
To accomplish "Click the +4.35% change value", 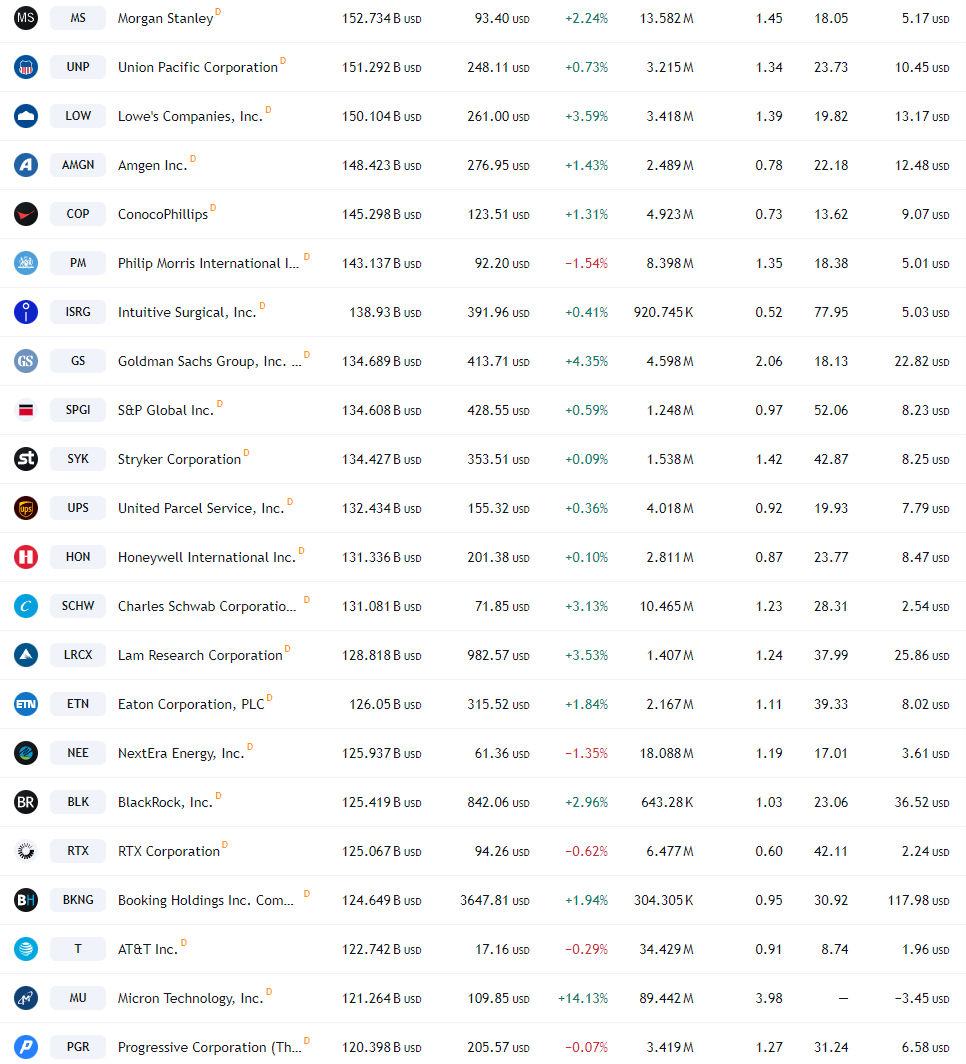I will tap(586, 361).
